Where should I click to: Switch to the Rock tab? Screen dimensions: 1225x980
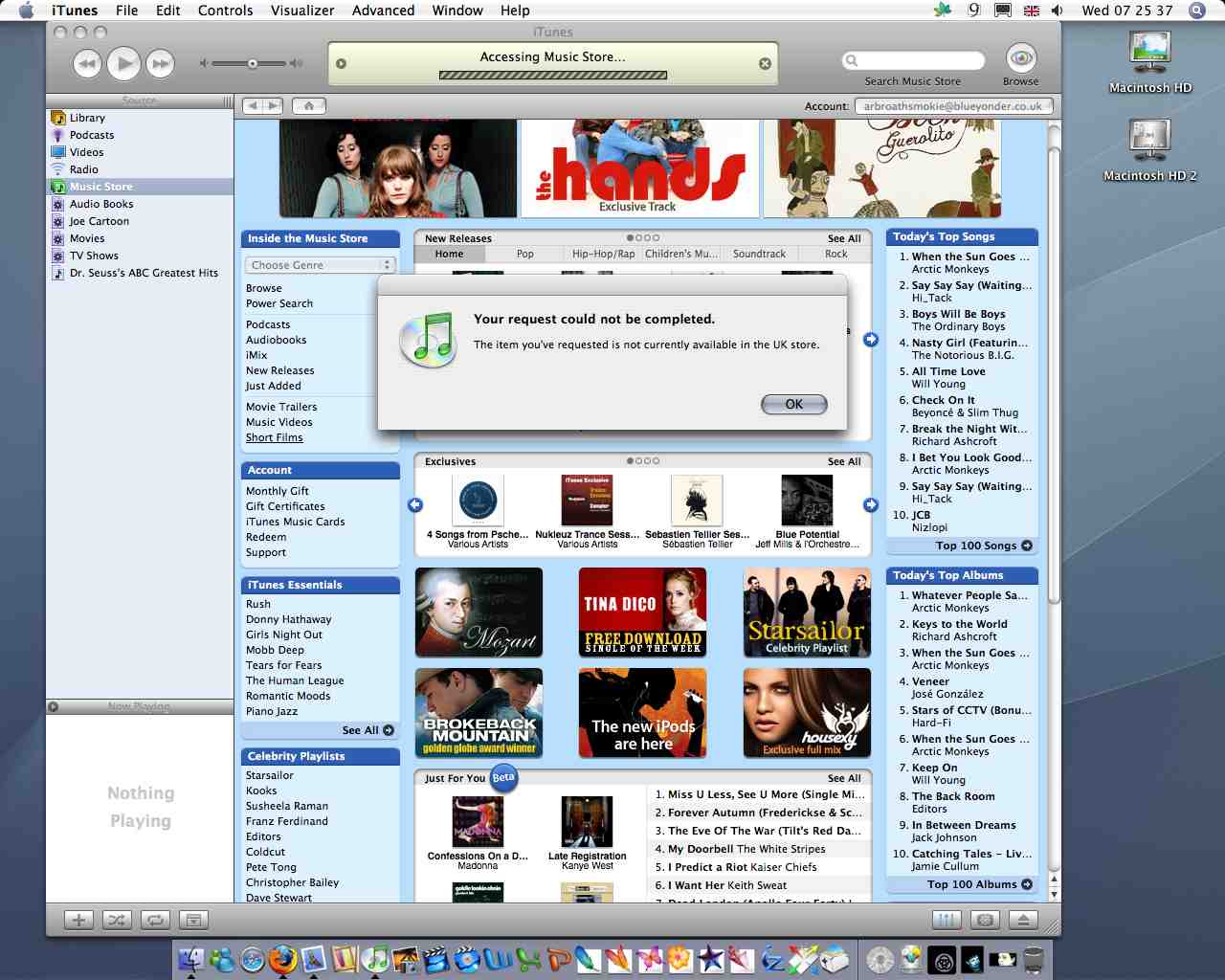pyautogui.click(x=835, y=254)
